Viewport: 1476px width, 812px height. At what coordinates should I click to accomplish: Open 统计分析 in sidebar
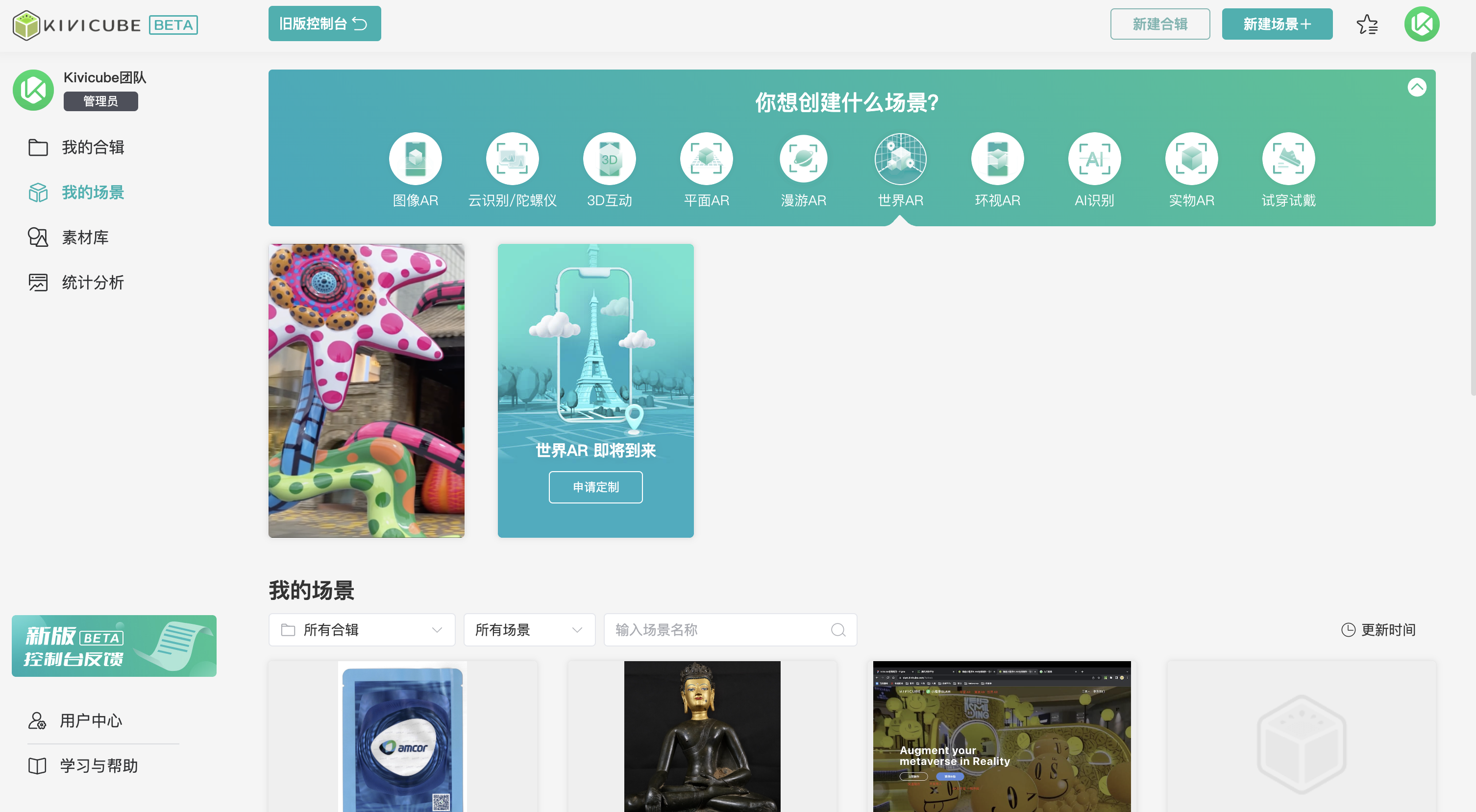pyautogui.click(x=92, y=282)
